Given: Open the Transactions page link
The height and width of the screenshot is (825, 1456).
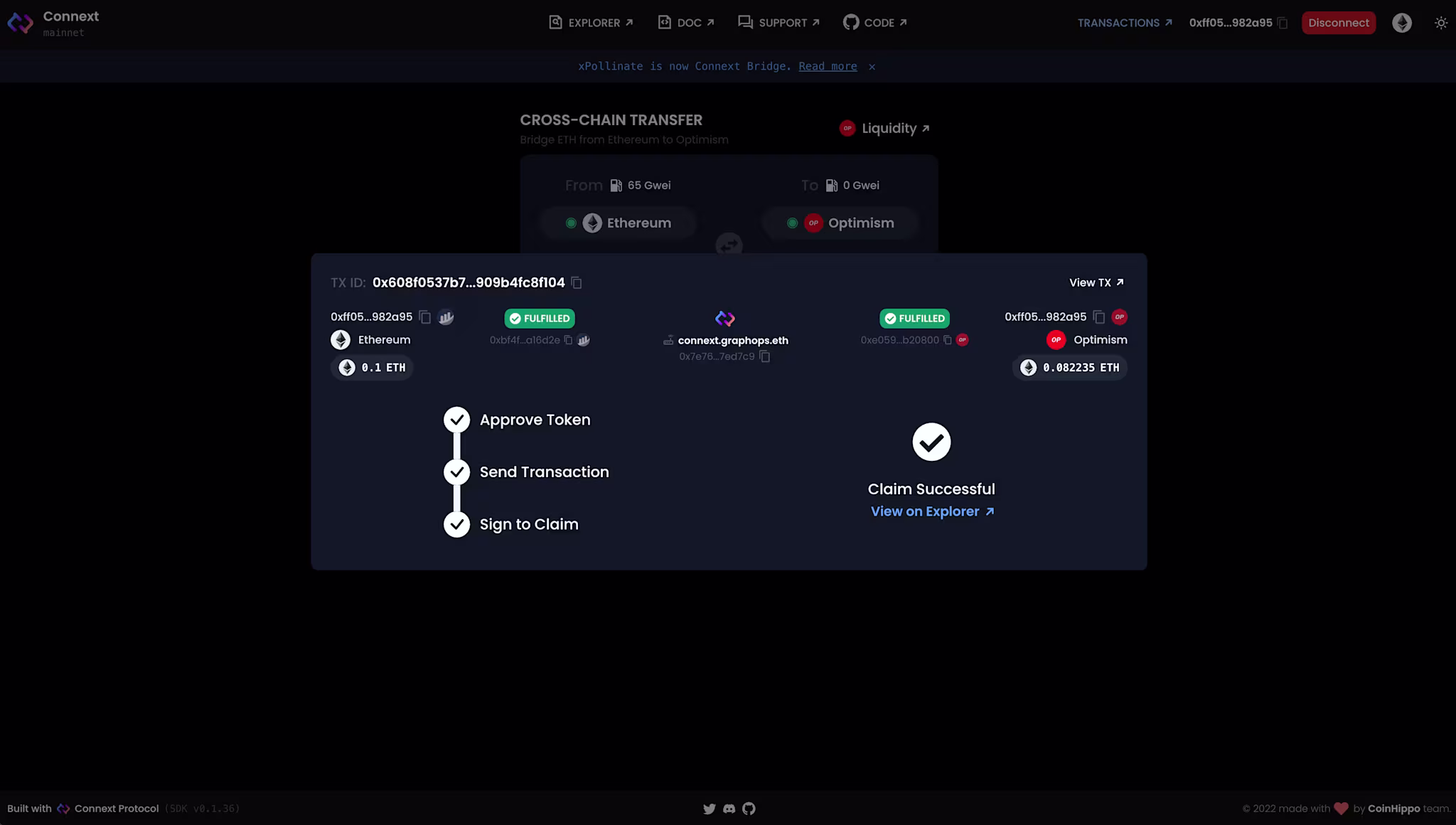Looking at the screenshot, I should point(1124,23).
